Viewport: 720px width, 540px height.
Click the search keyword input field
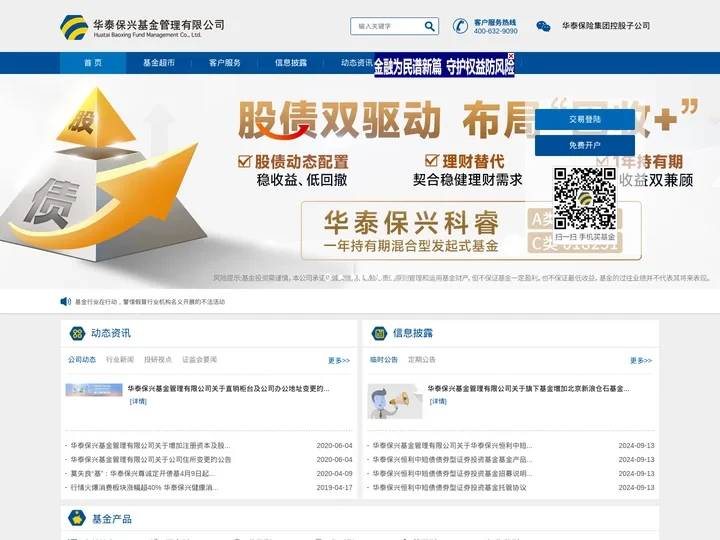(388, 26)
